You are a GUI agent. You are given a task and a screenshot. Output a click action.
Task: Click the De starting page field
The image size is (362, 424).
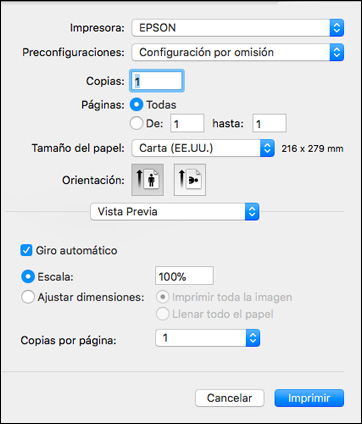[x=187, y=123]
